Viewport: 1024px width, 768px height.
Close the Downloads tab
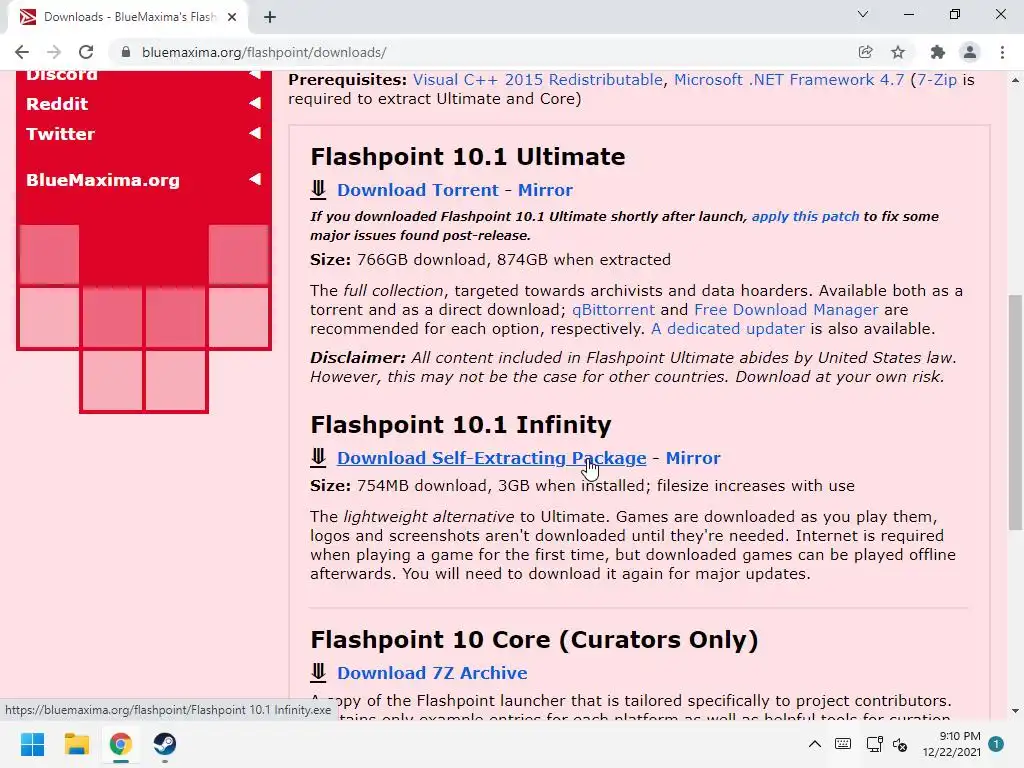coord(232,17)
